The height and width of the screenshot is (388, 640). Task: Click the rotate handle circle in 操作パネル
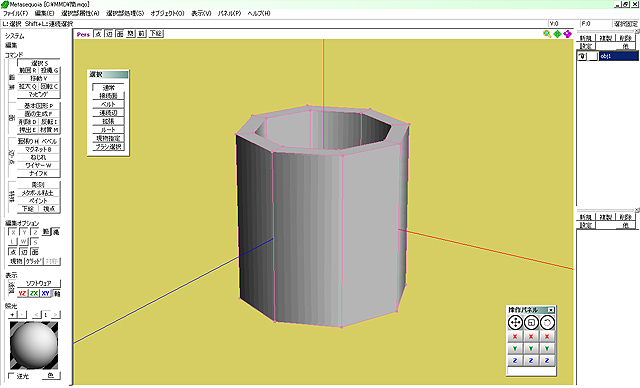click(x=547, y=323)
